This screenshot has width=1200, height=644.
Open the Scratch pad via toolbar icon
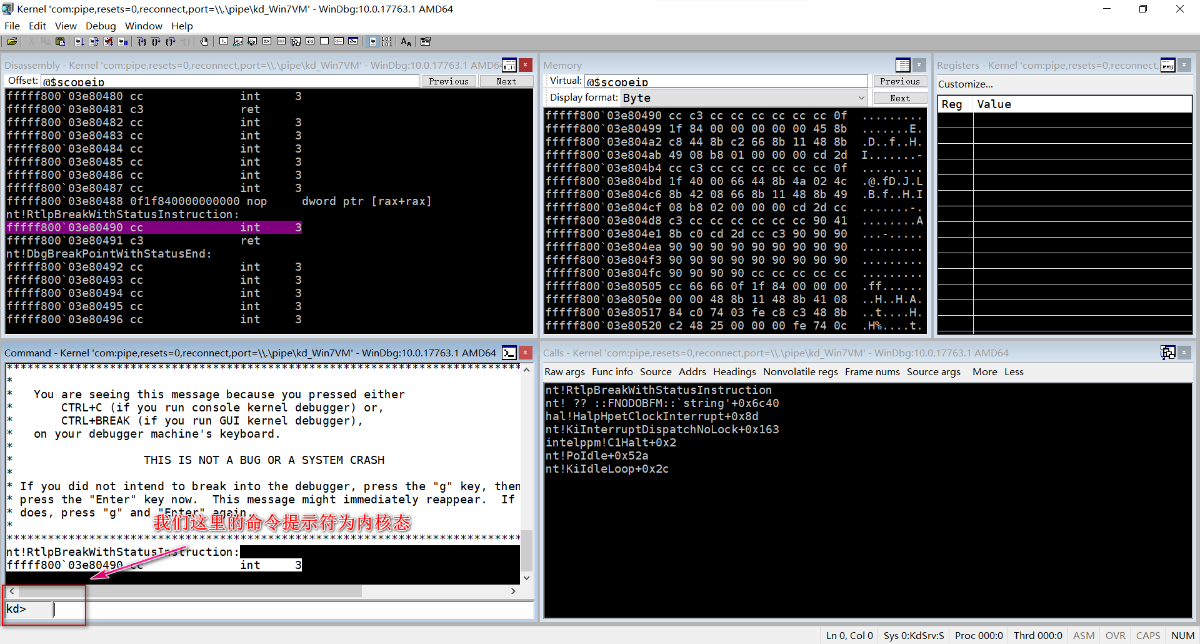coord(324,42)
